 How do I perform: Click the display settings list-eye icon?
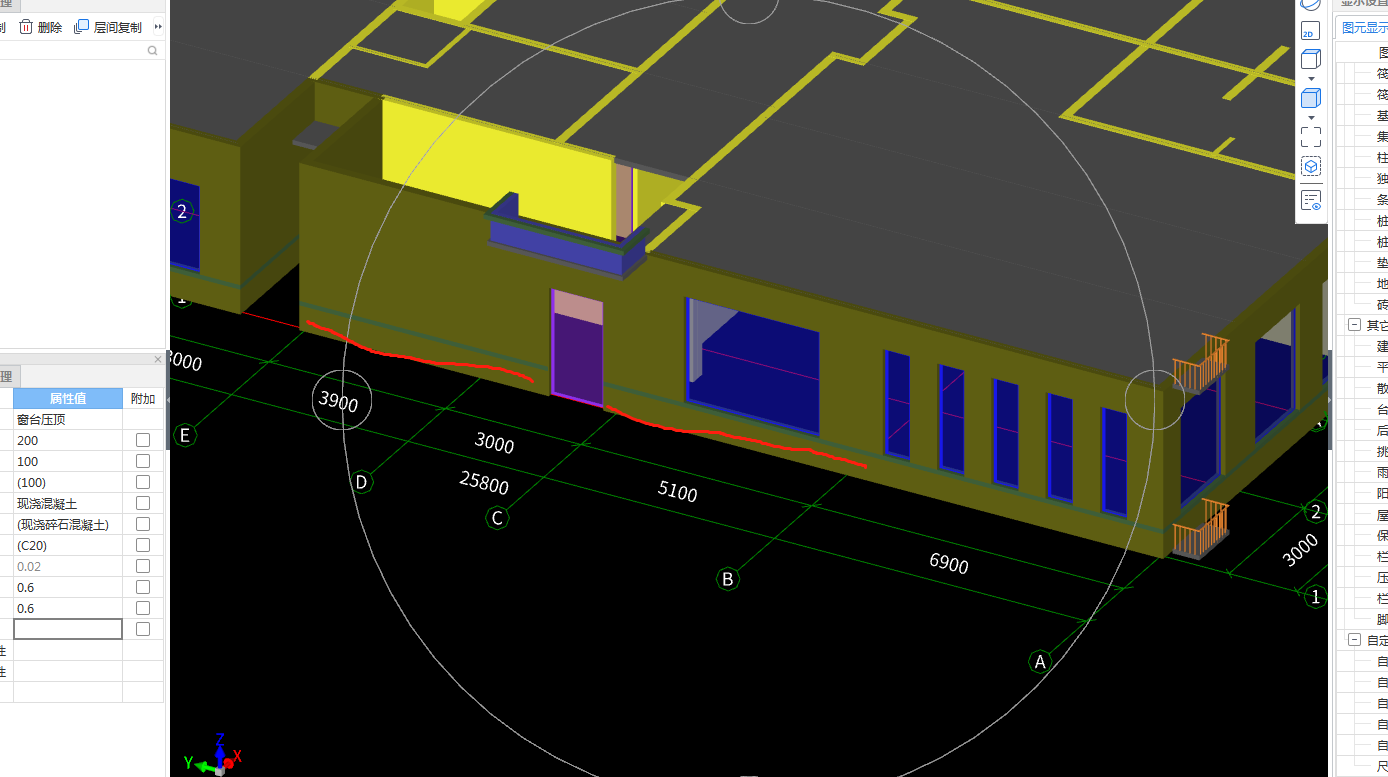point(1311,200)
